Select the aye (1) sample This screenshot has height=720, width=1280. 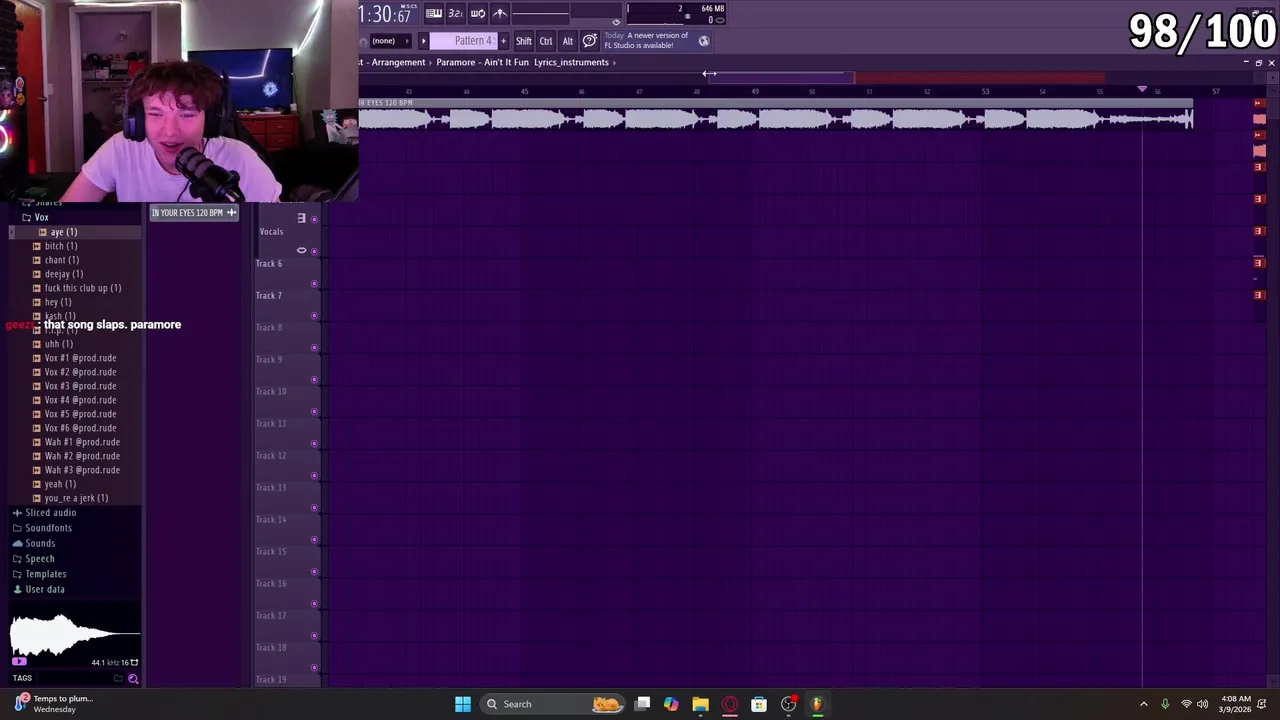pos(64,232)
